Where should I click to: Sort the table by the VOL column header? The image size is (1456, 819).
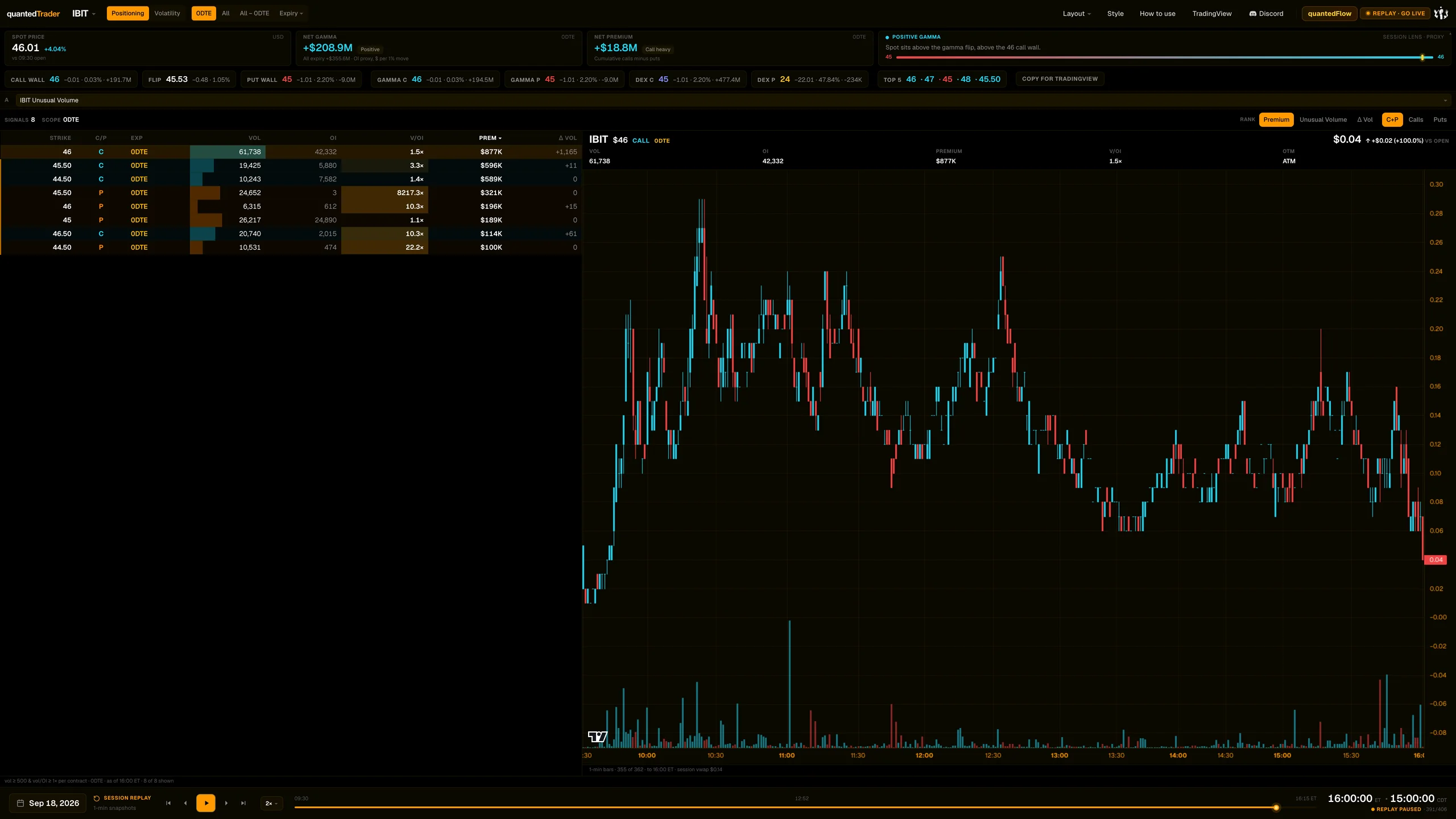[254, 138]
